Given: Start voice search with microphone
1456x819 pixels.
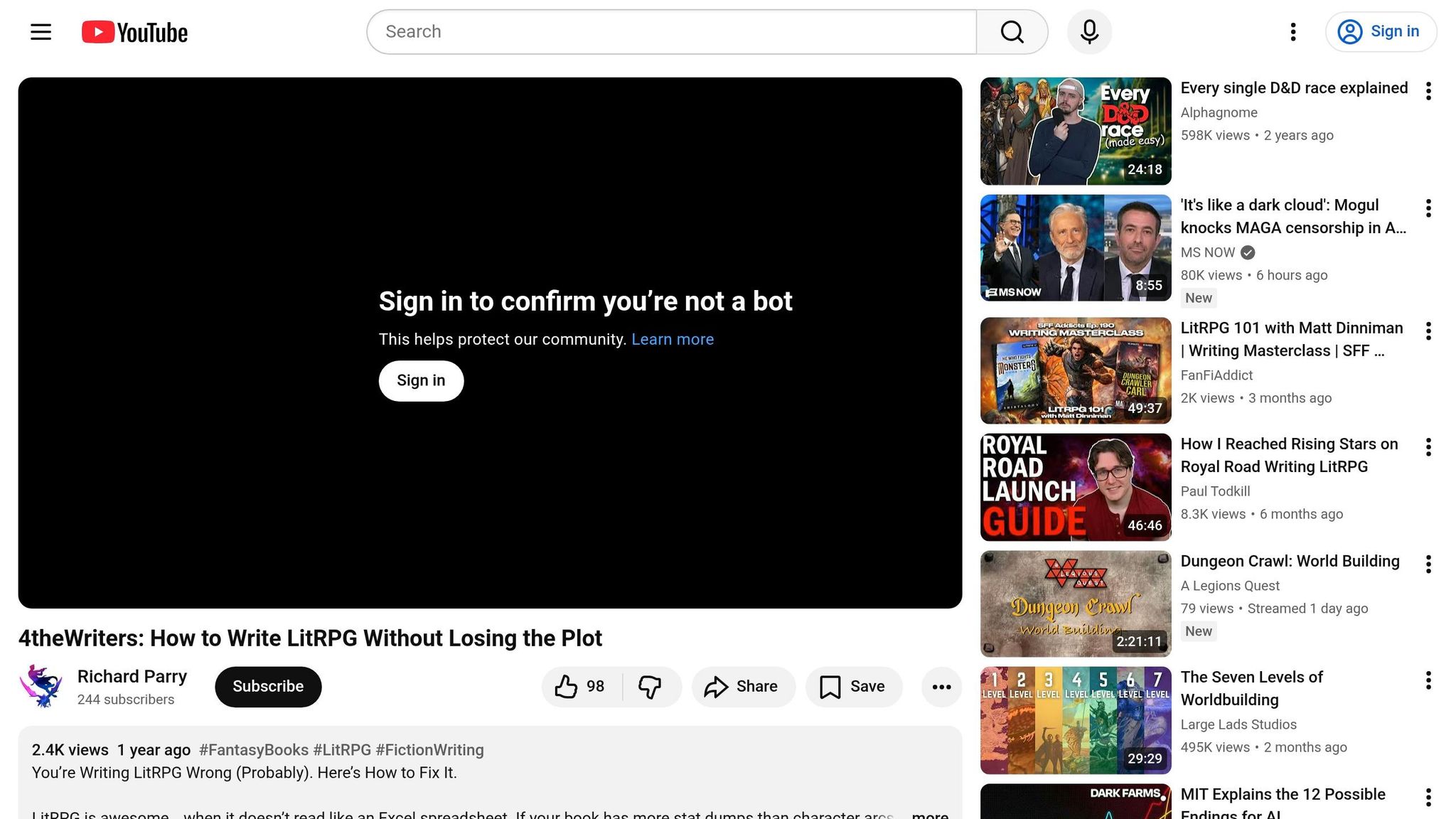Looking at the screenshot, I should tap(1089, 32).
